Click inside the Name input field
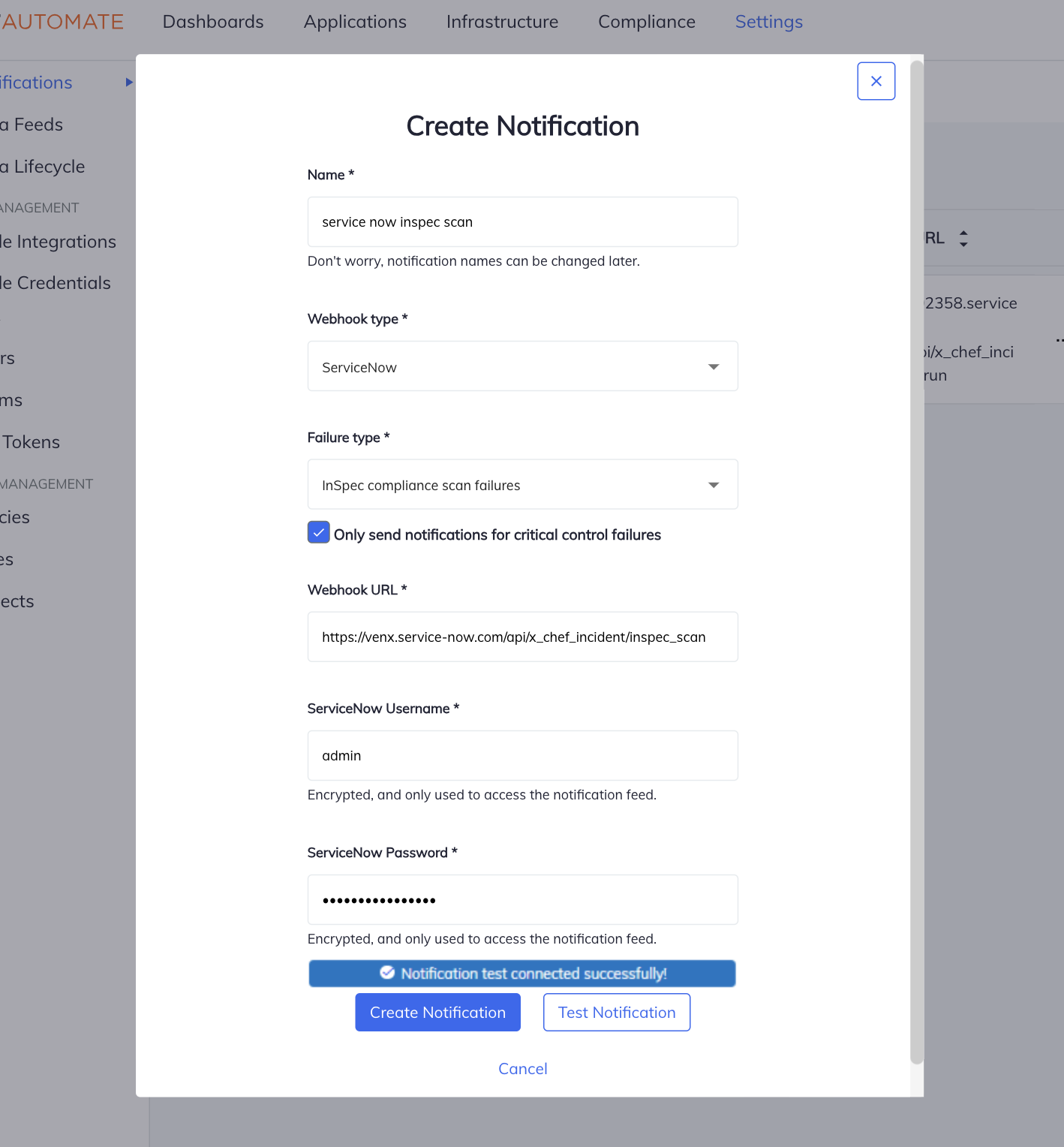This screenshot has height=1147, width=1064. (x=522, y=221)
